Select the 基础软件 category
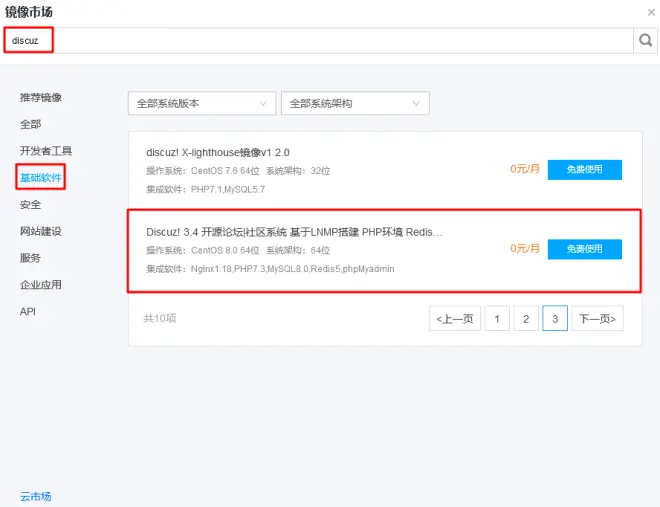The image size is (660, 507). point(41,178)
